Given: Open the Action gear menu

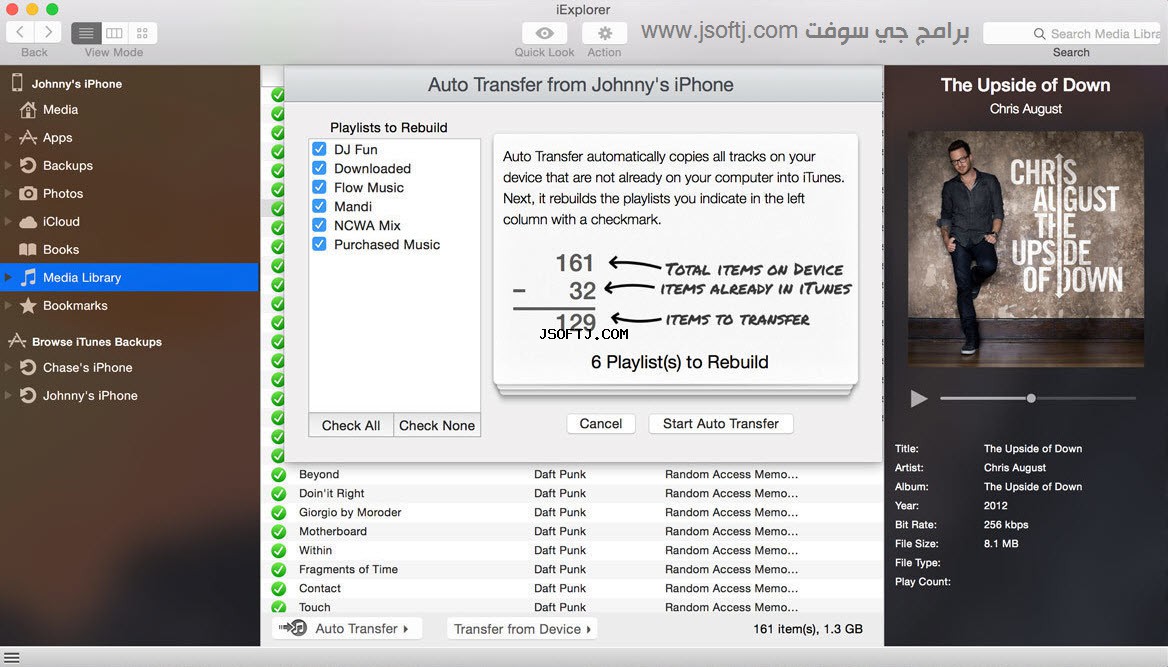Looking at the screenshot, I should click(x=604, y=33).
